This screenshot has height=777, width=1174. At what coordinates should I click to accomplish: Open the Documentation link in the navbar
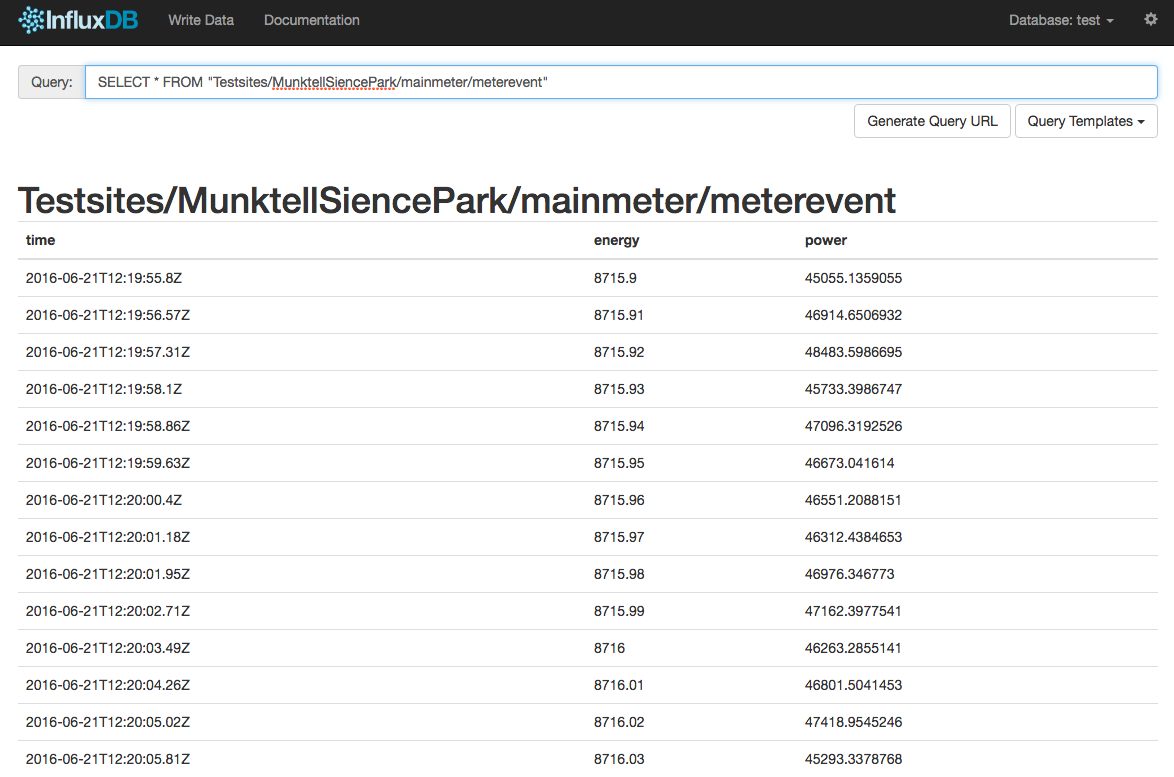[x=311, y=20]
